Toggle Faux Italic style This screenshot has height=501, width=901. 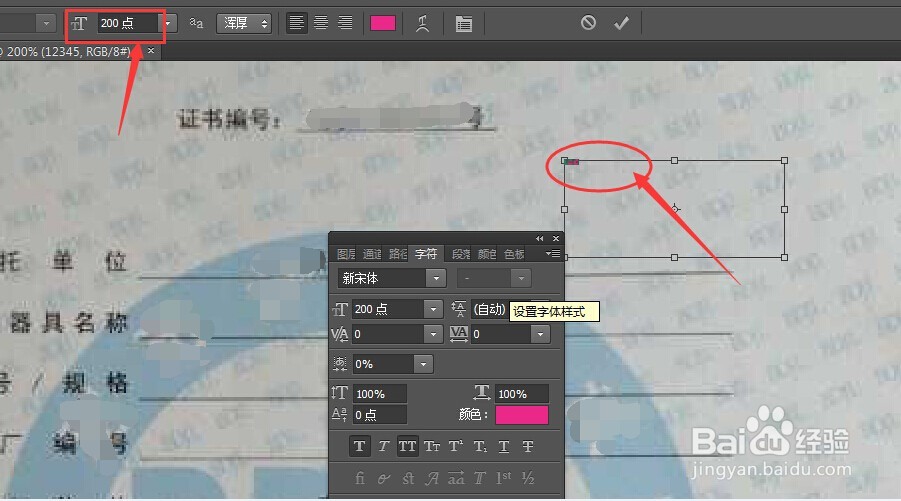pos(383,446)
